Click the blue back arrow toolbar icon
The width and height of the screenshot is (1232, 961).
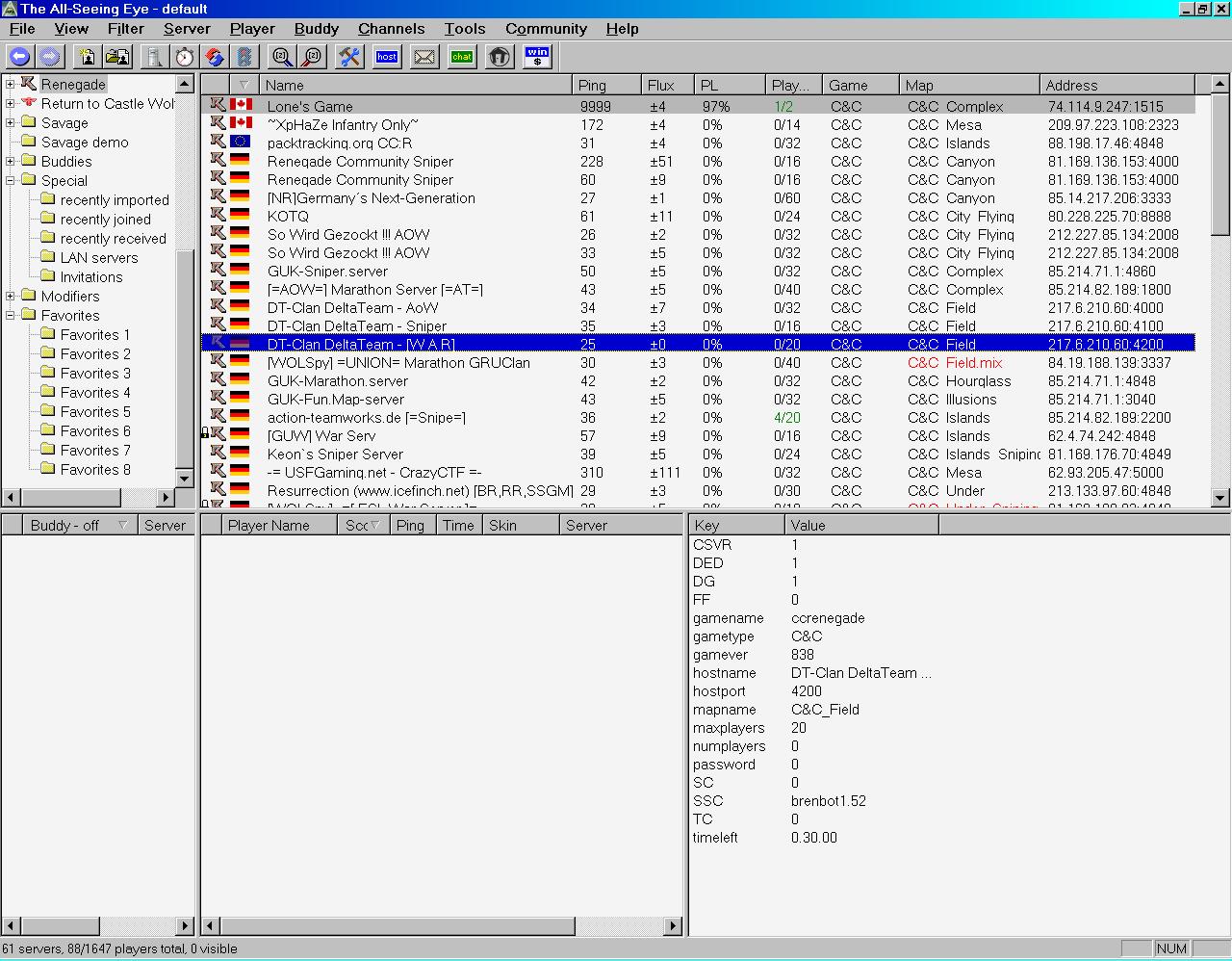click(19, 57)
